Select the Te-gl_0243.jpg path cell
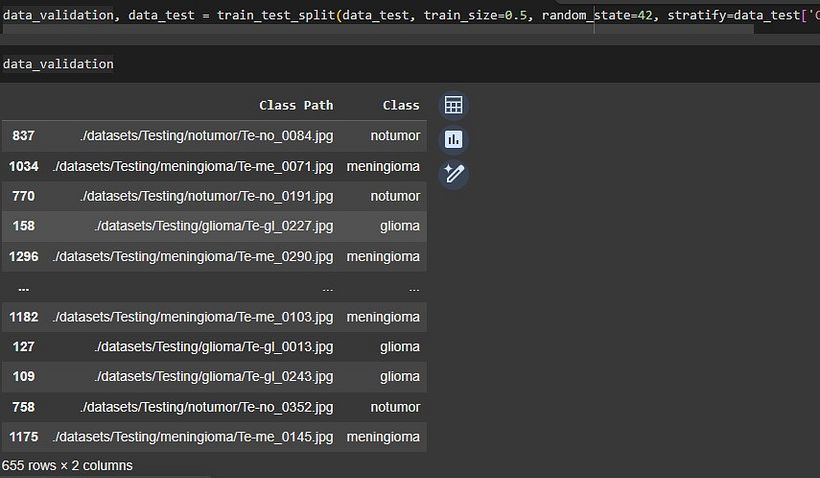Image resolution: width=820 pixels, height=478 pixels. click(214, 377)
